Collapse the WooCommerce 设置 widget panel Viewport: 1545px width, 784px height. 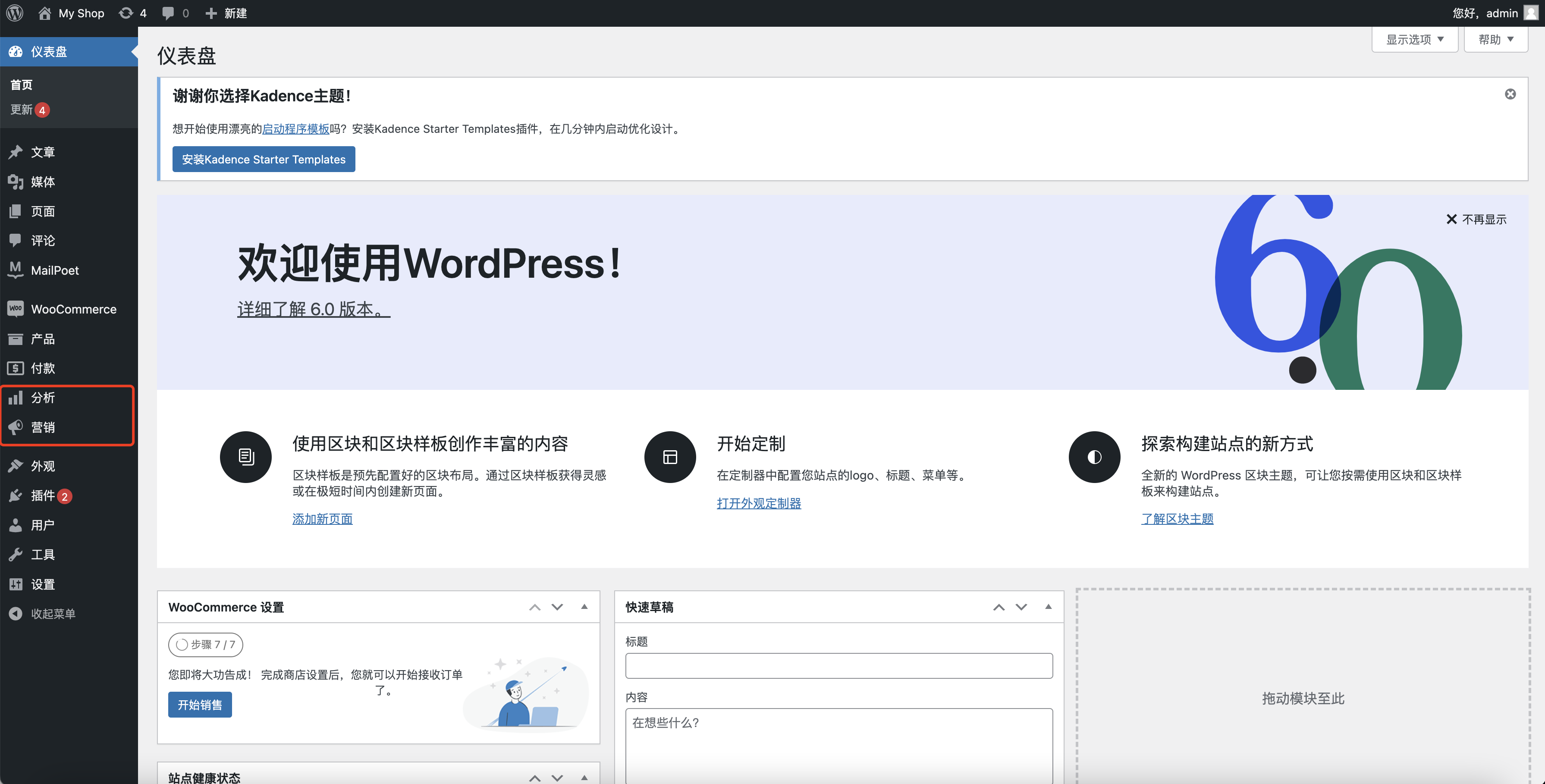point(585,606)
